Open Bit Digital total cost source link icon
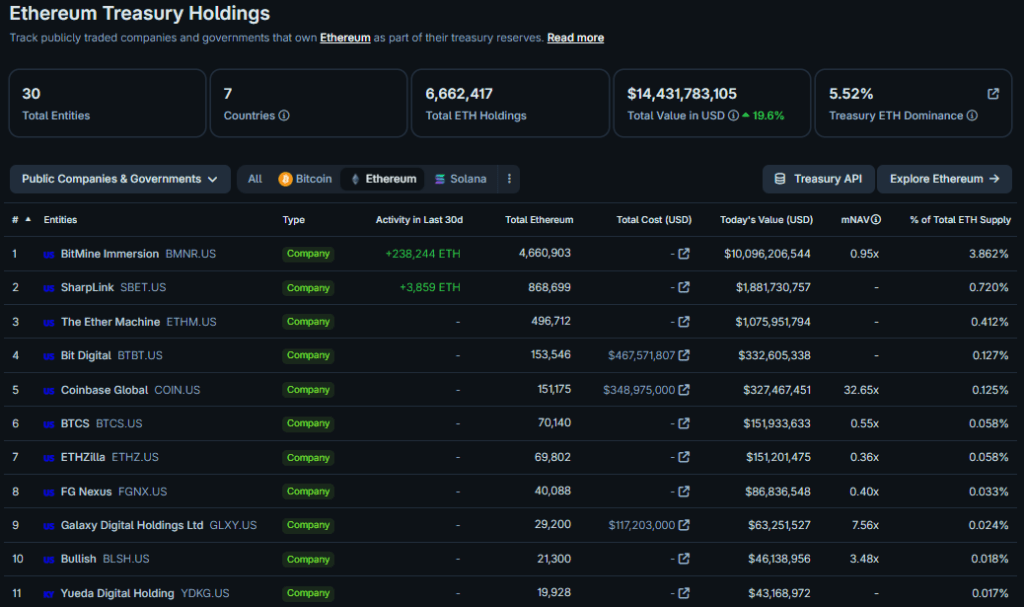Screen dimensions: 1024x607 pyautogui.click(x=684, y=356)
